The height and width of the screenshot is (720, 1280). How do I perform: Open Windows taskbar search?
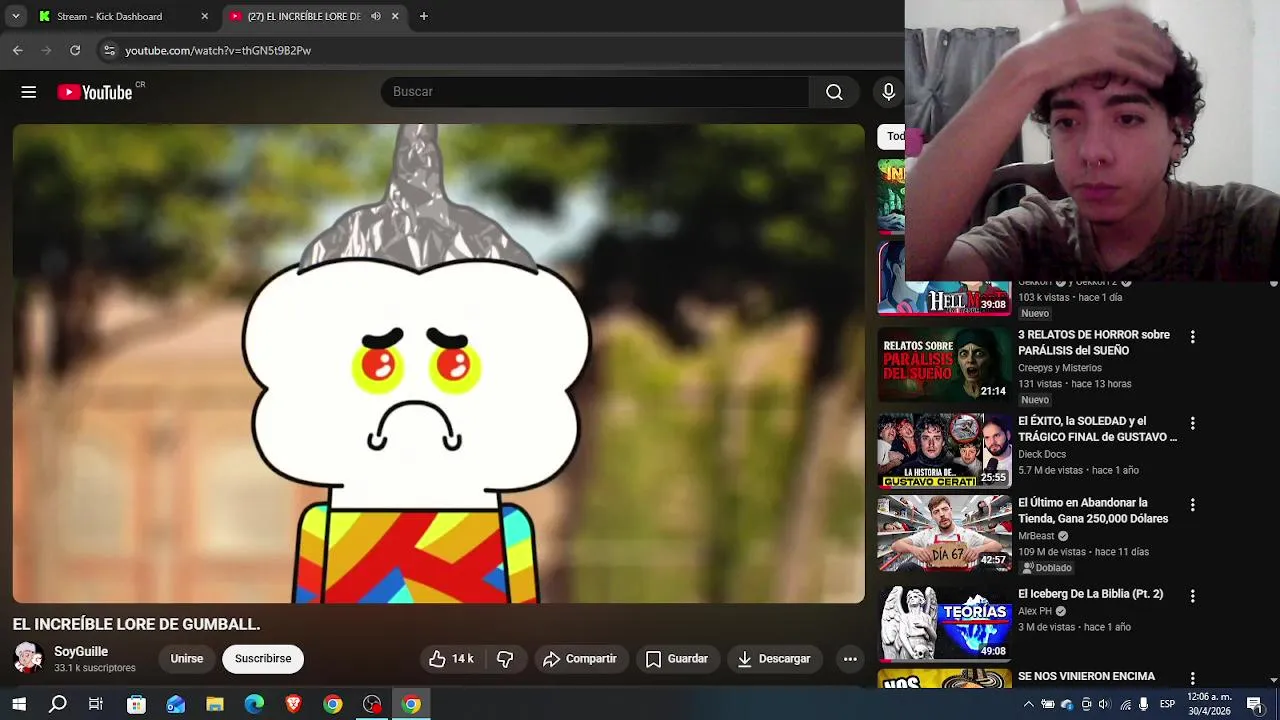(58, 704)
